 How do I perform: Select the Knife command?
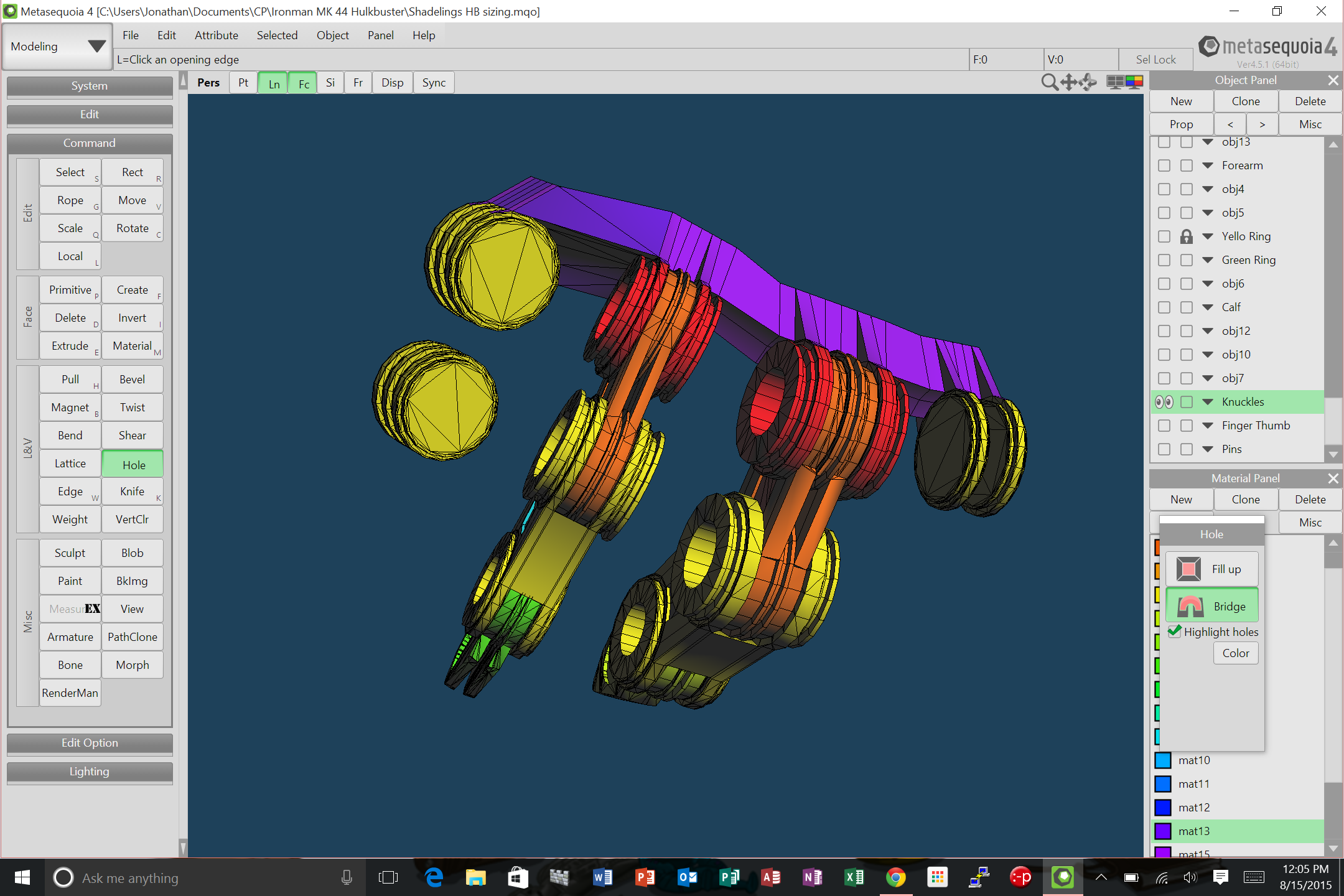133,492
